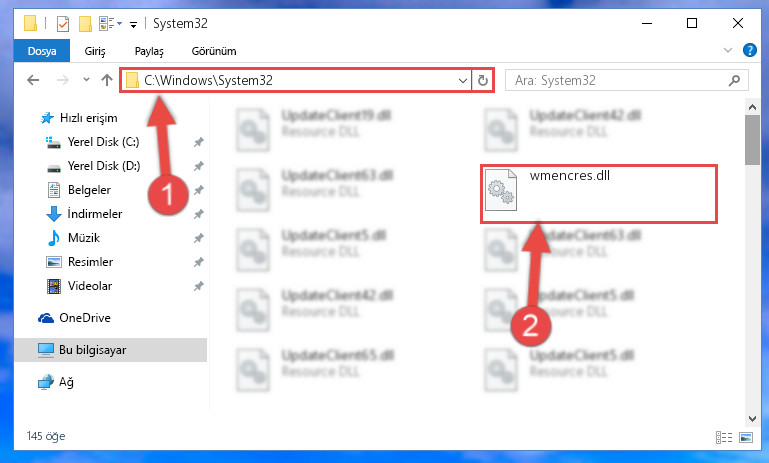Click the vertical scrollbar thumb
Image resolution: width=769 pixels, height=463 pixels.
pos(752,140)
